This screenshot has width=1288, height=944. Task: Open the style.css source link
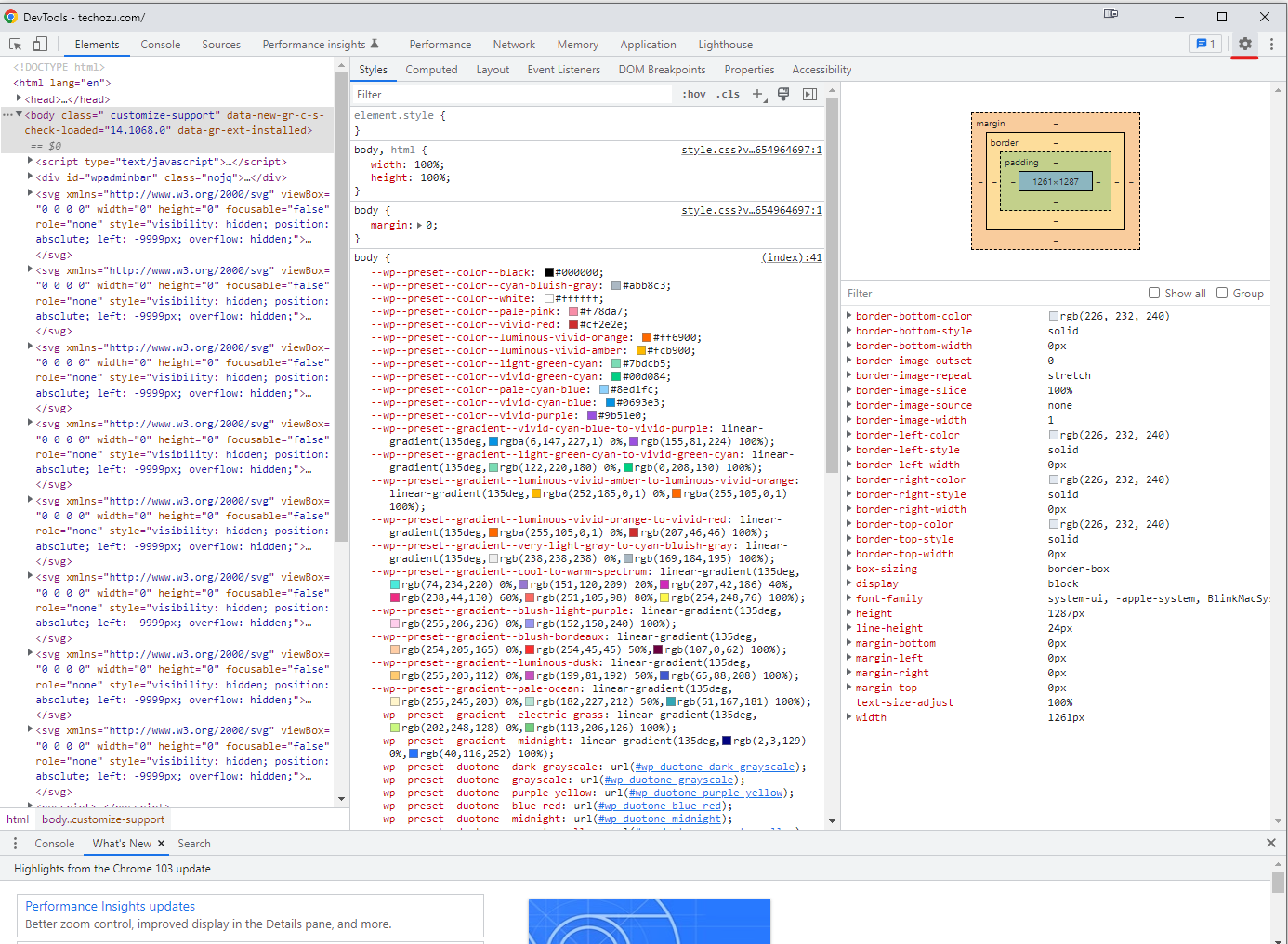(749, 149)
